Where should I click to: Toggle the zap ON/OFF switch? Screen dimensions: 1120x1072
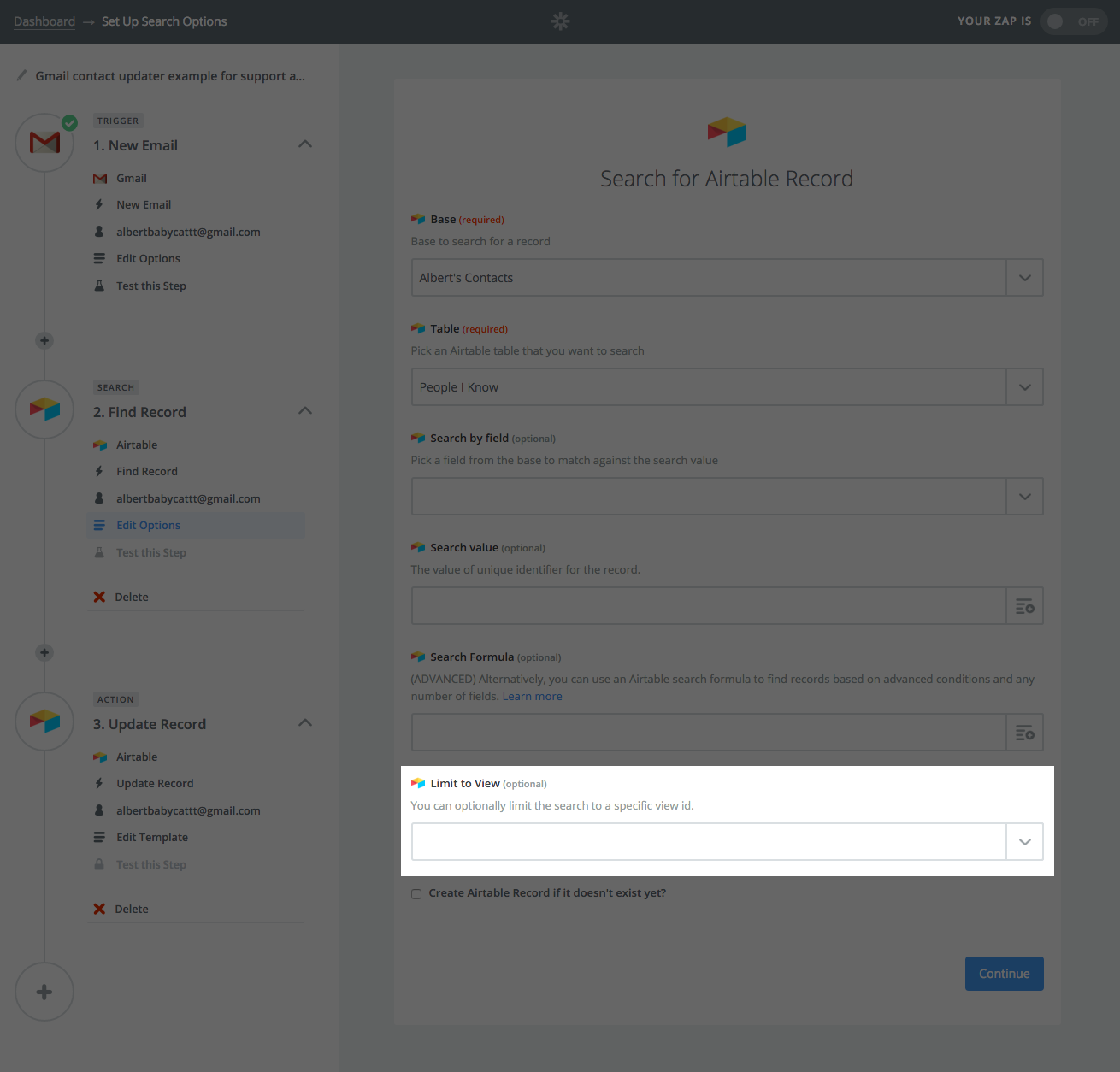coord(1073,21)
